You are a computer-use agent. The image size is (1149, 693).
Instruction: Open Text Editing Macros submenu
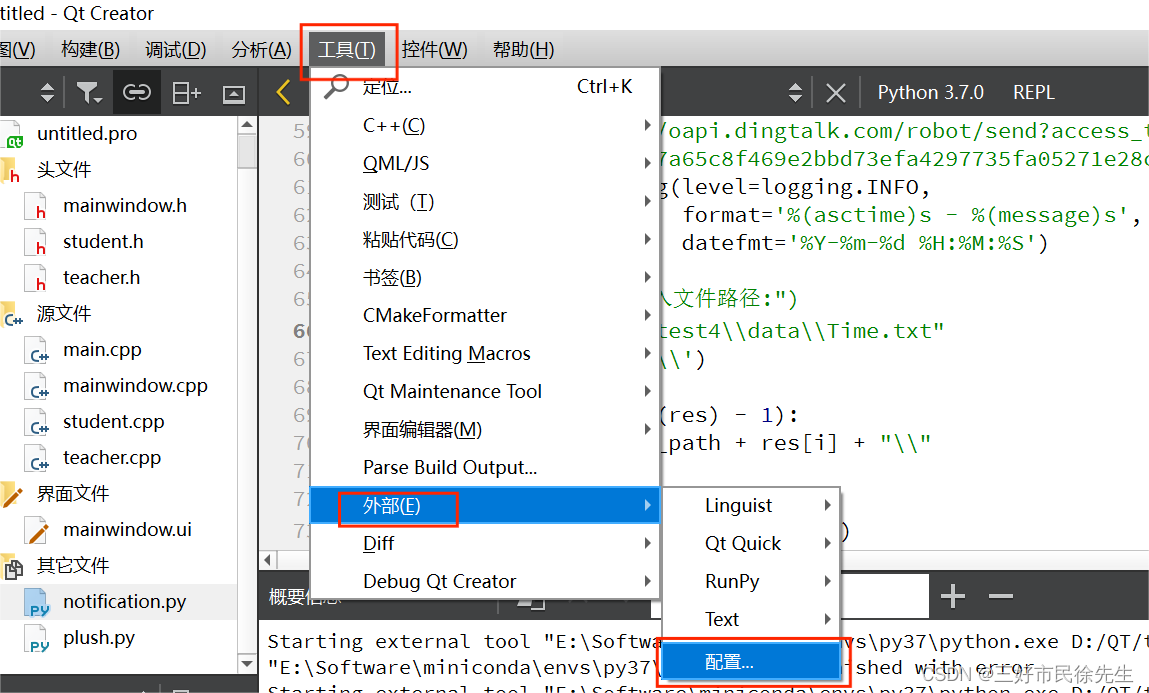click(485, 353)
